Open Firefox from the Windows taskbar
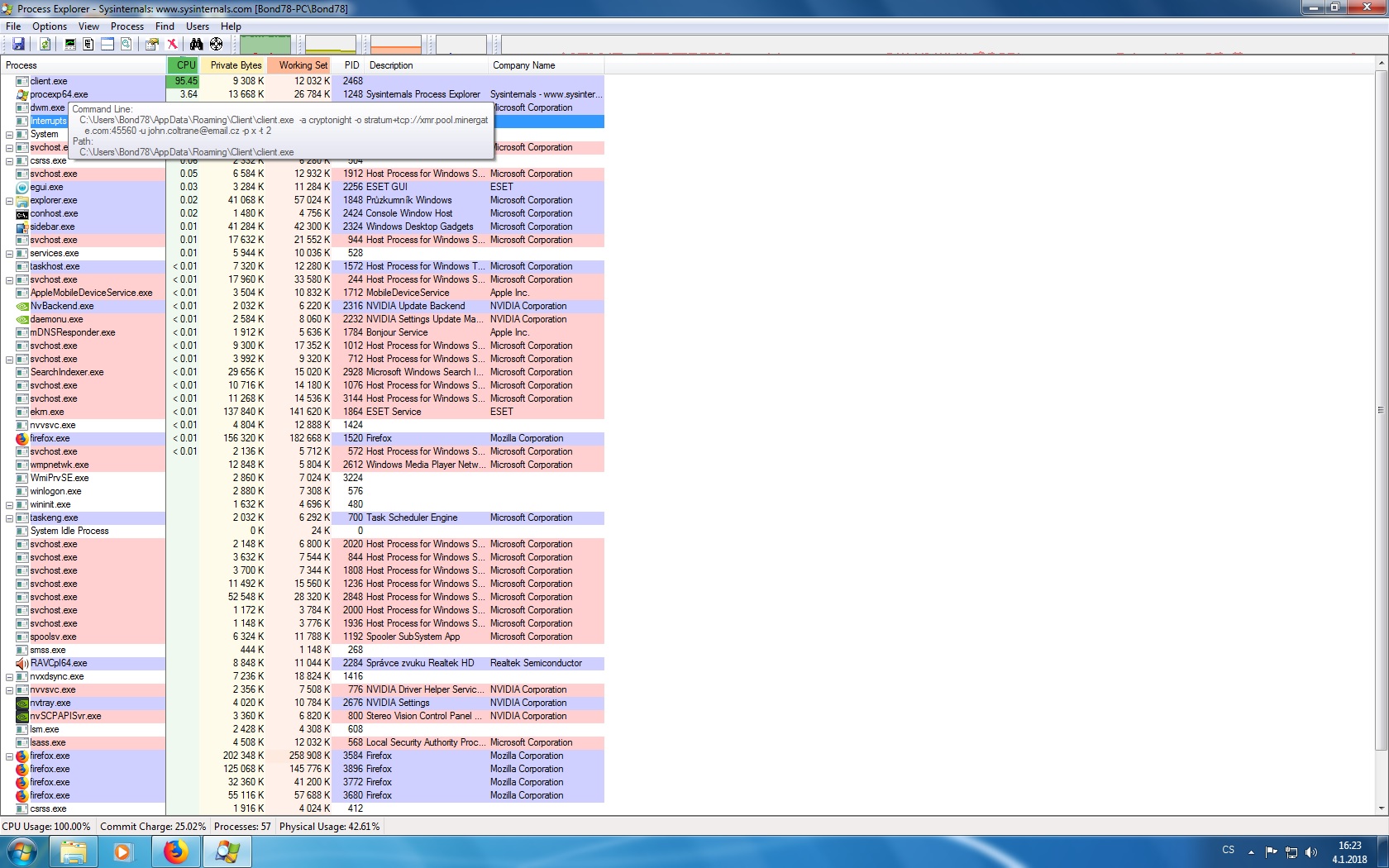1389x868 pixels. point(175,851)
